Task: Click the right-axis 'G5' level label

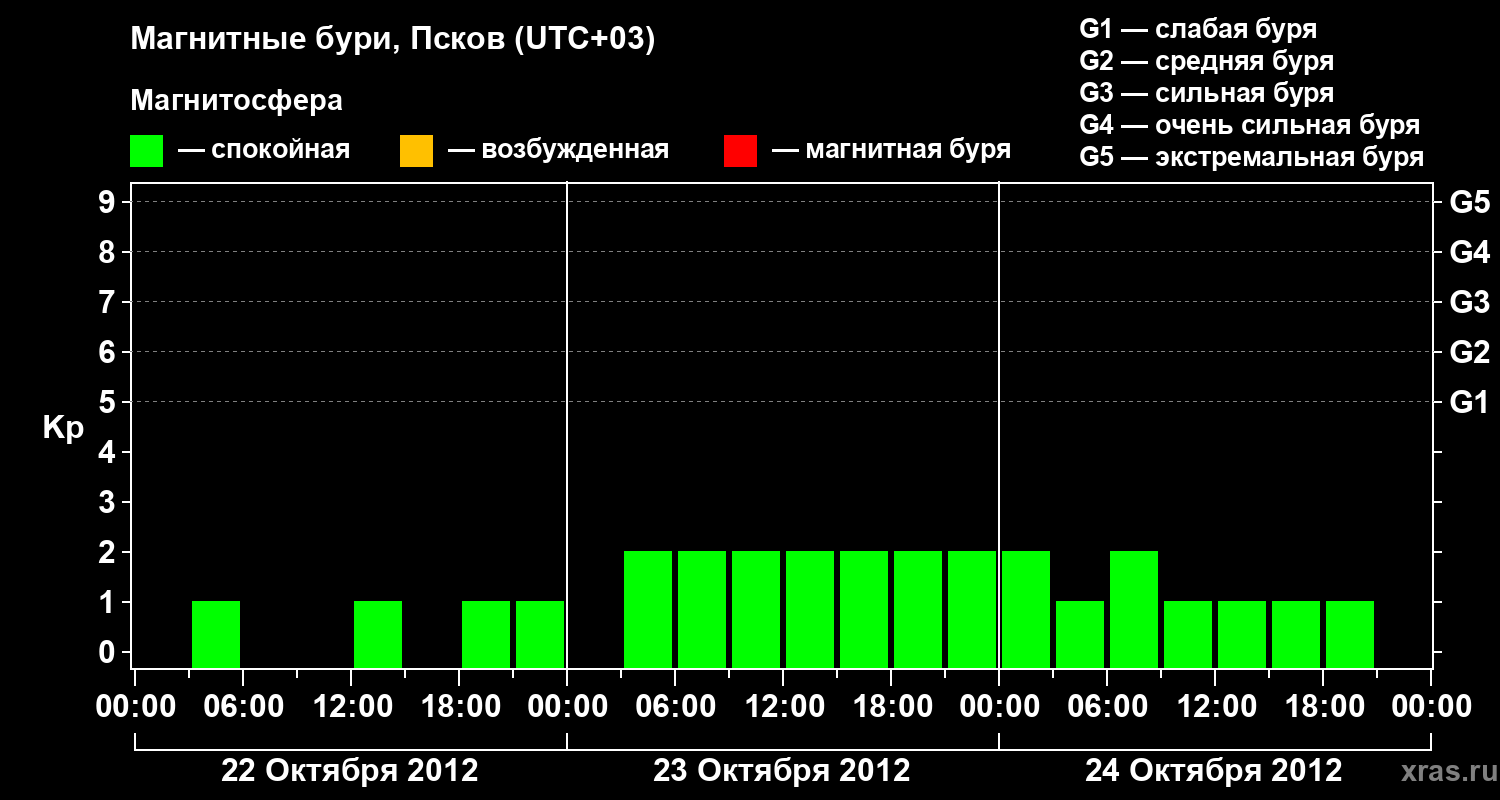Action: [1469, 202]
